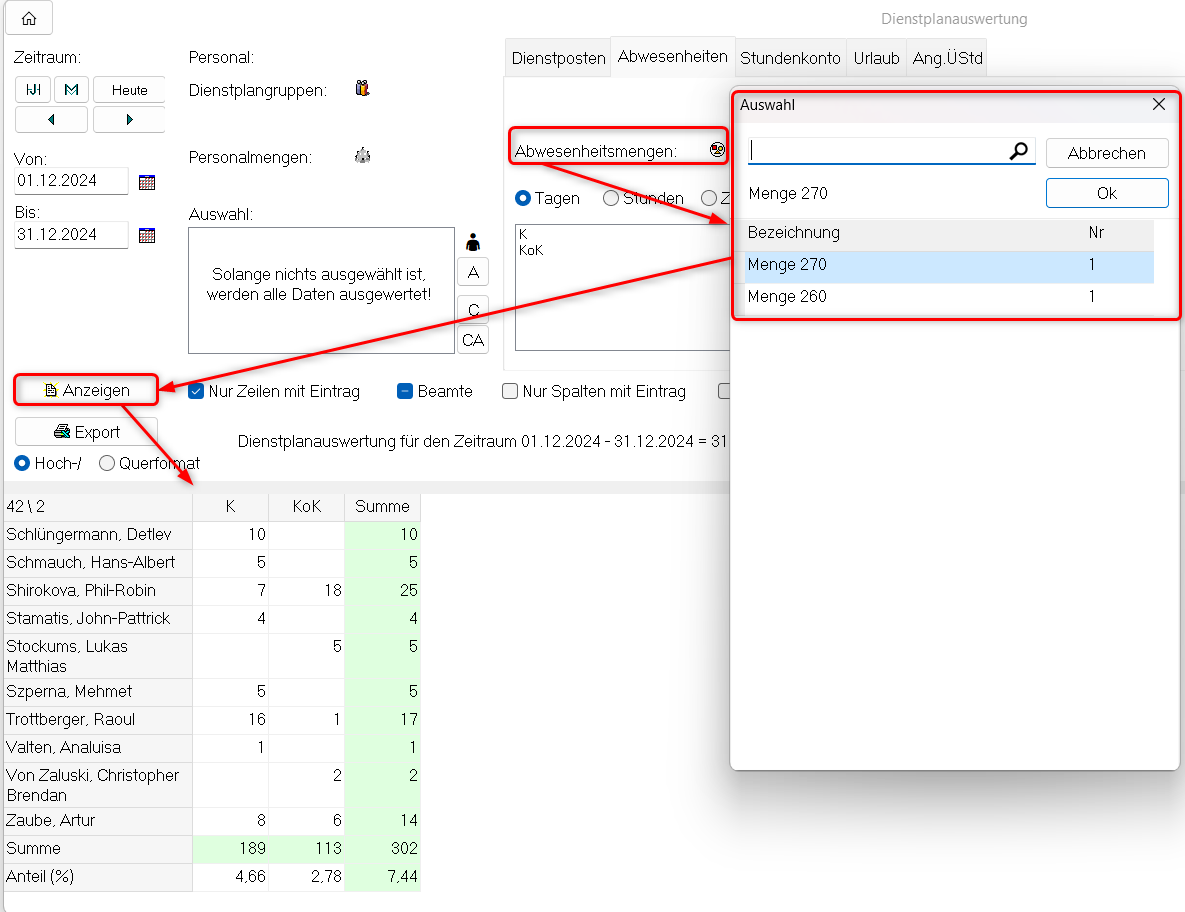
Task: Advance to next period with right arrow
Action: 129,120
